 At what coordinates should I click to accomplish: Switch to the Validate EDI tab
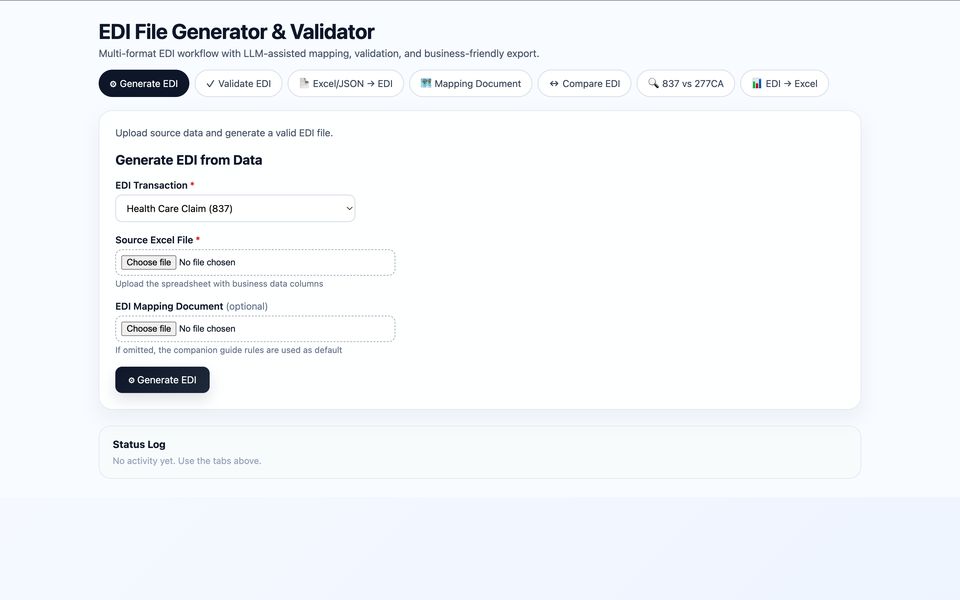tap(238, 83)
